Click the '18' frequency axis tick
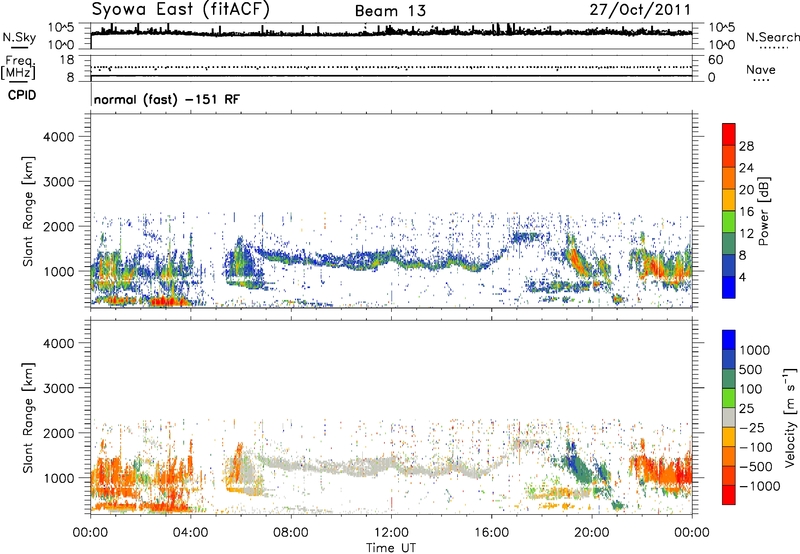Screen dimensions: 800x554 (67, 60)
